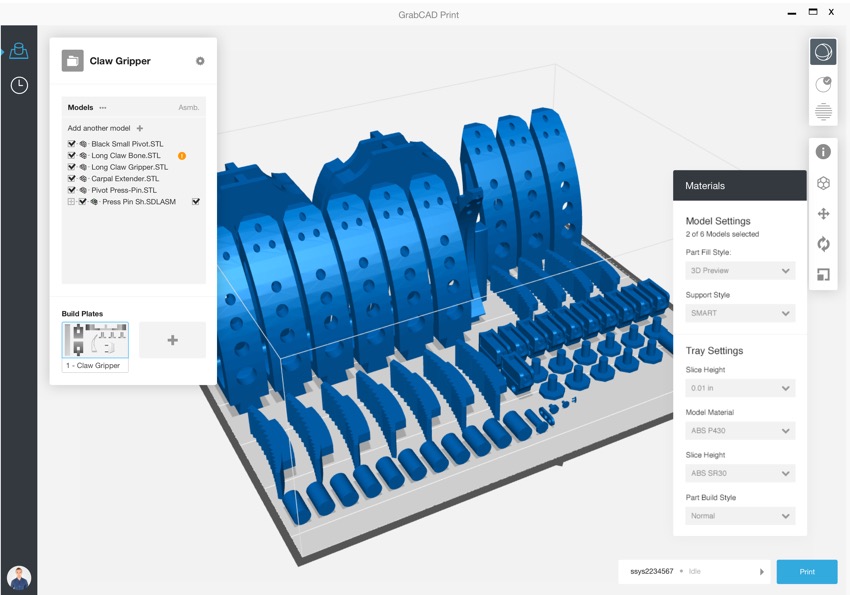Select the Rotate tool icon
850x595 pixels.
[x=823, y=244]
